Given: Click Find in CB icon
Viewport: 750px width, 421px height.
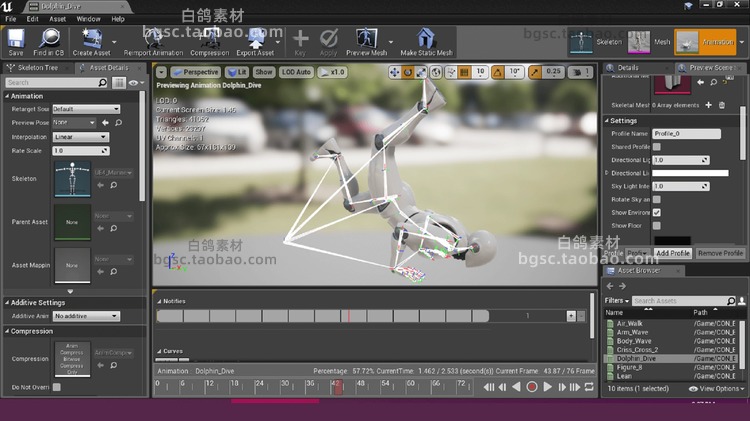Looking at the screenshot, I should pos(49,42).
